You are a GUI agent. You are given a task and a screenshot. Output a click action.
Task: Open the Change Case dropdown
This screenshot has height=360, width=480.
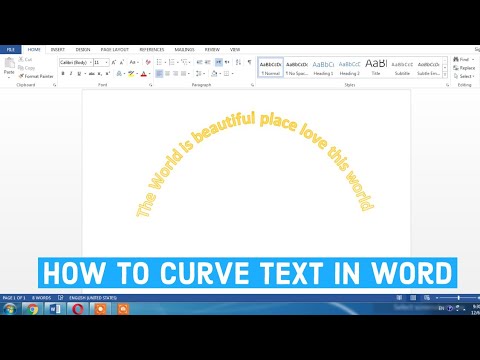(x=133, y=62)
